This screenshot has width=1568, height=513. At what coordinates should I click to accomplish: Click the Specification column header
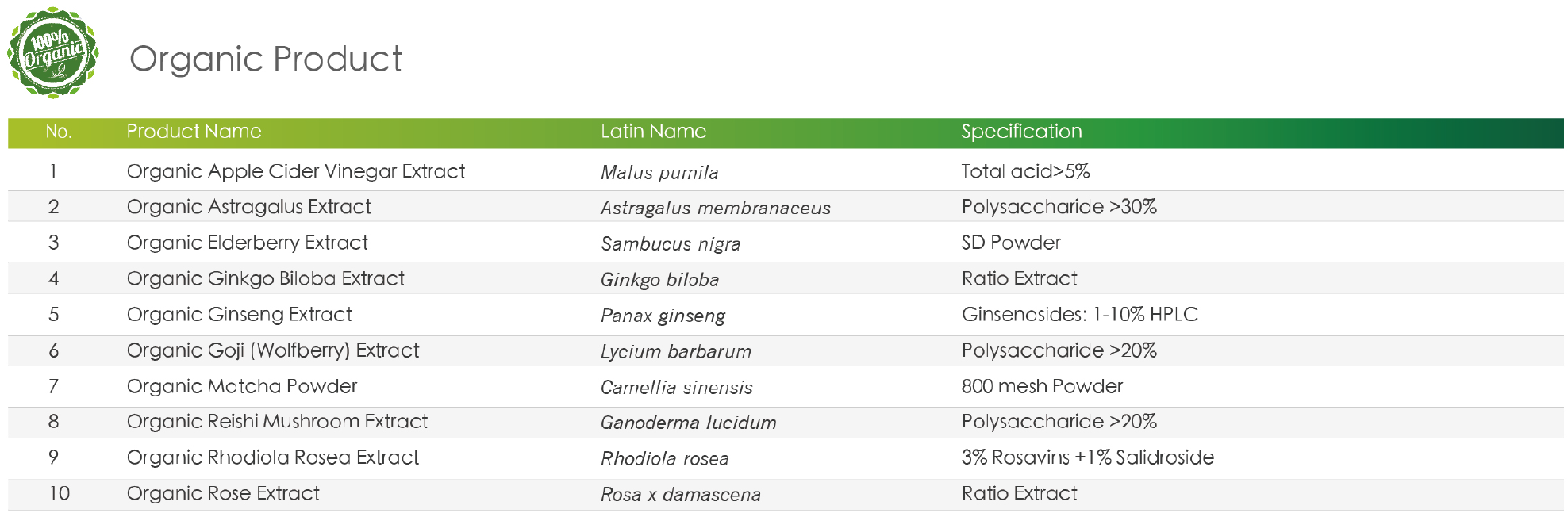[1021, 132]
